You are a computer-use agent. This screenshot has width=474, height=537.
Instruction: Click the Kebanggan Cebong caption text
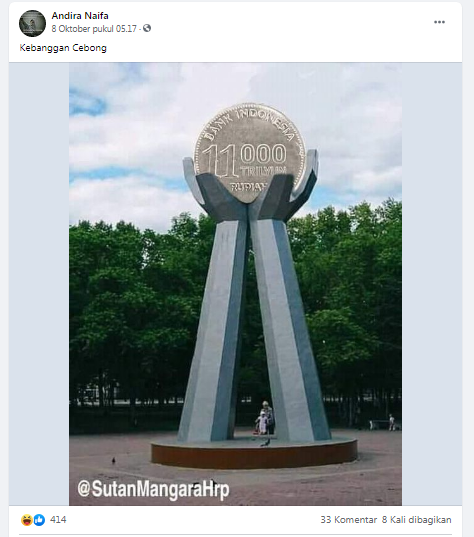coord(63,48)
